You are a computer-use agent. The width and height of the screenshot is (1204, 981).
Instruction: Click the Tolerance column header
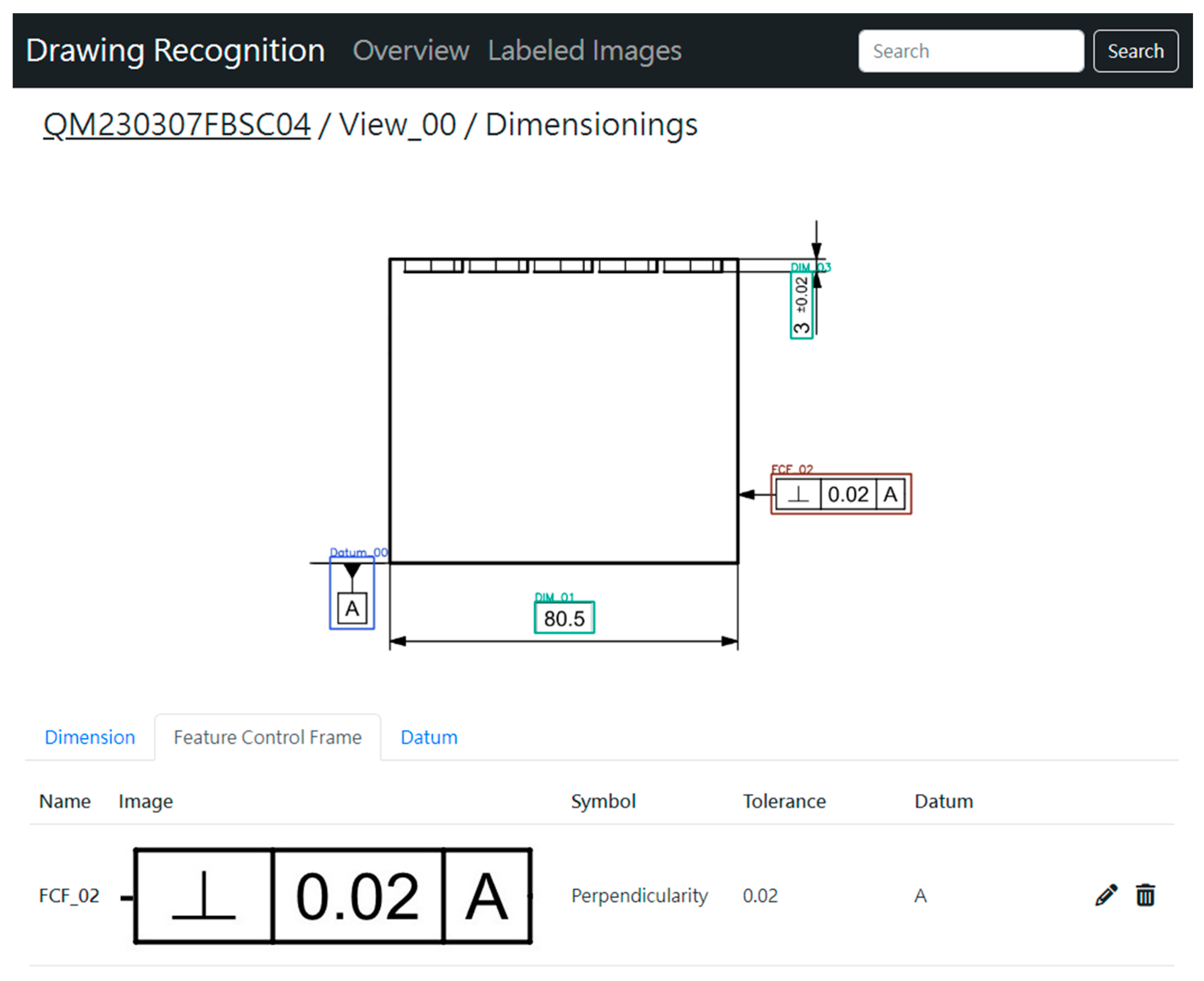click(x=783, y=801)
